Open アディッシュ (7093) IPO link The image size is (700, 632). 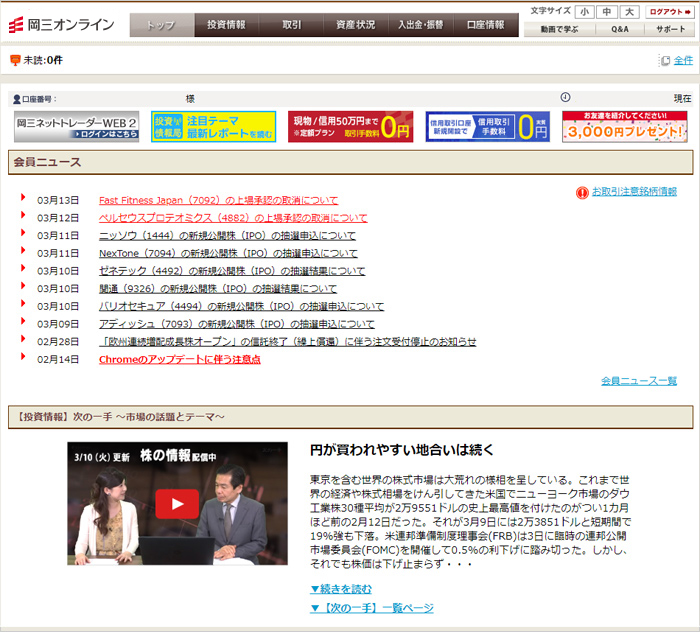[x=237, y=324]
